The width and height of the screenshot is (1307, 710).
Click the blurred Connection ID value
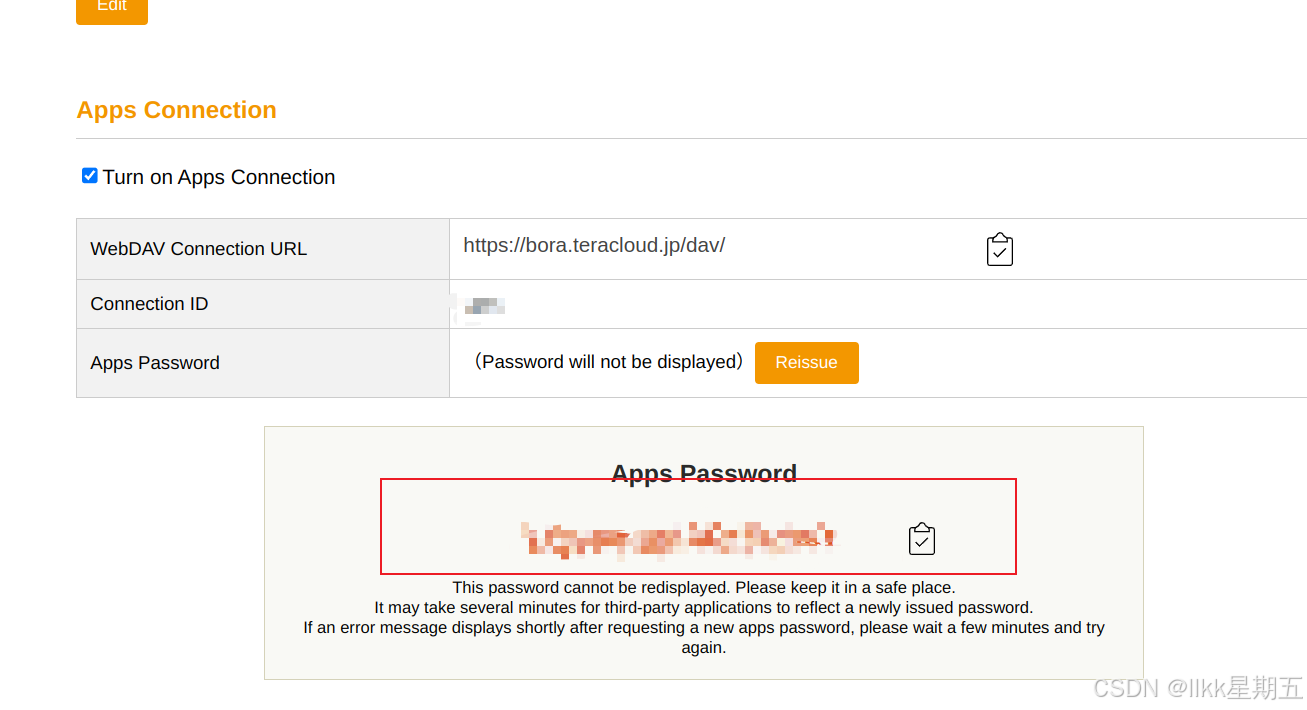pos(483,306)
